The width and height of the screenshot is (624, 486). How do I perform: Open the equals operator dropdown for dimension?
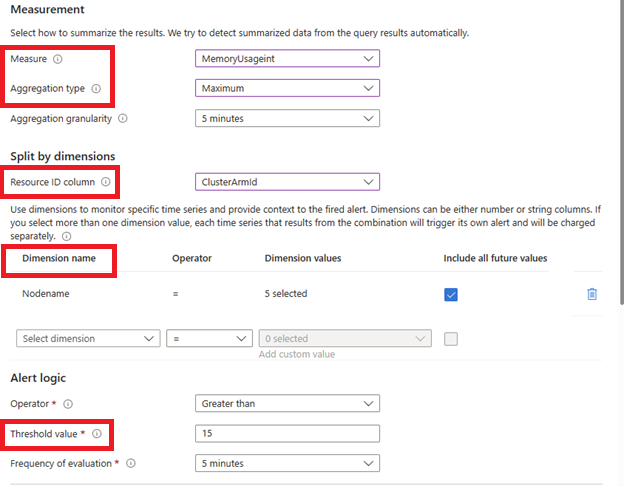pos(209,339)
